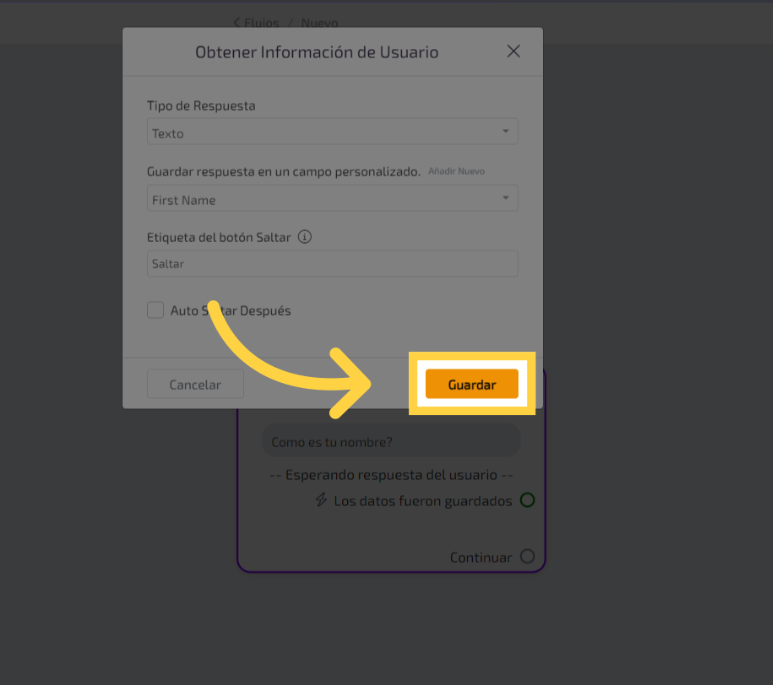
Task: Focus the Saltar button label input field
Action: coord(332,264)
